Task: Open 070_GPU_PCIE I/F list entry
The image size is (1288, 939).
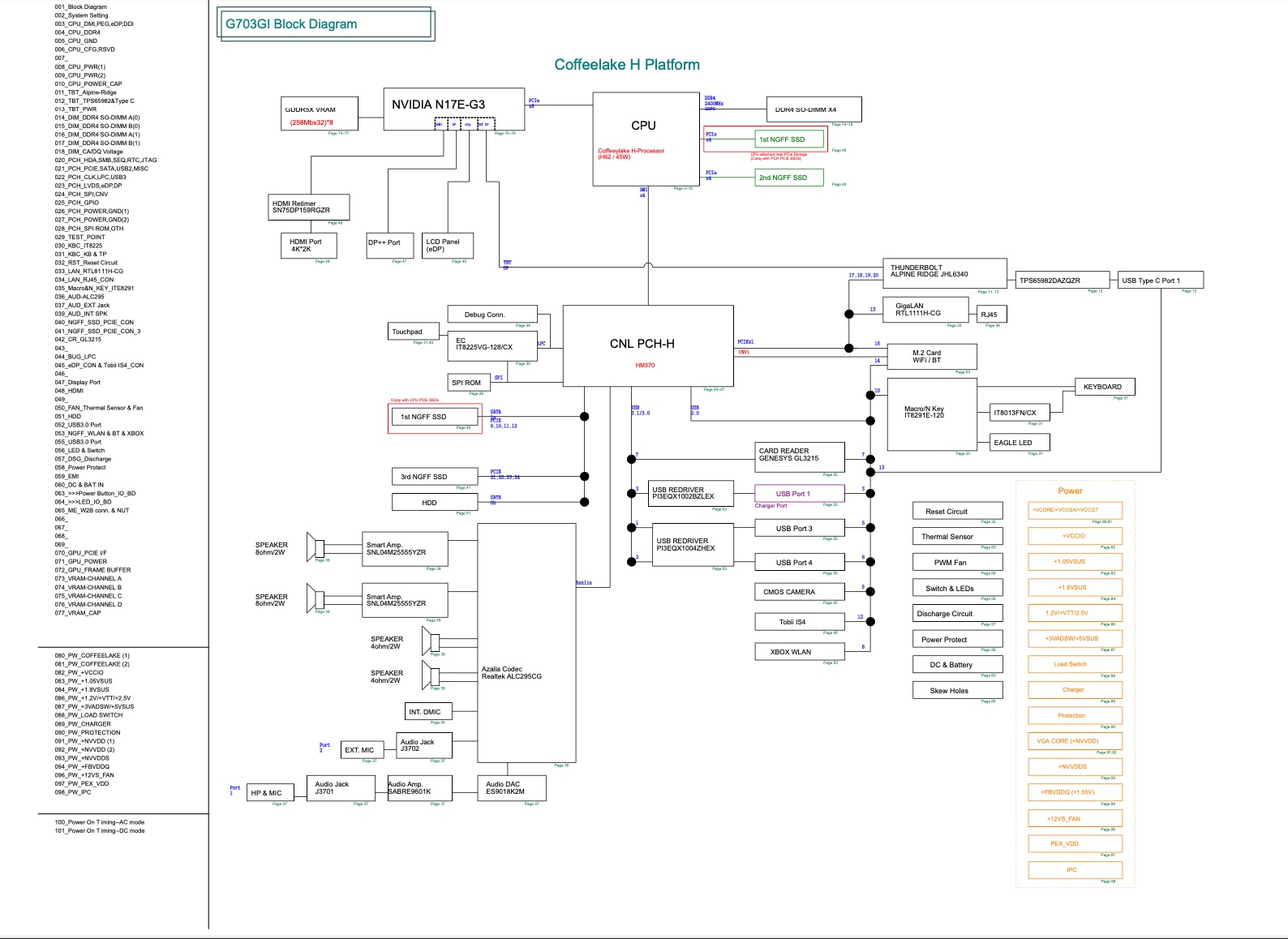Action: coord(81,553)
